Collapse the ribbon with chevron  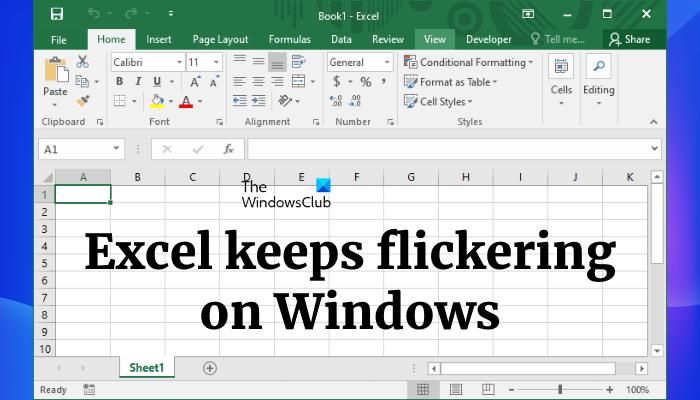[654, 121]
